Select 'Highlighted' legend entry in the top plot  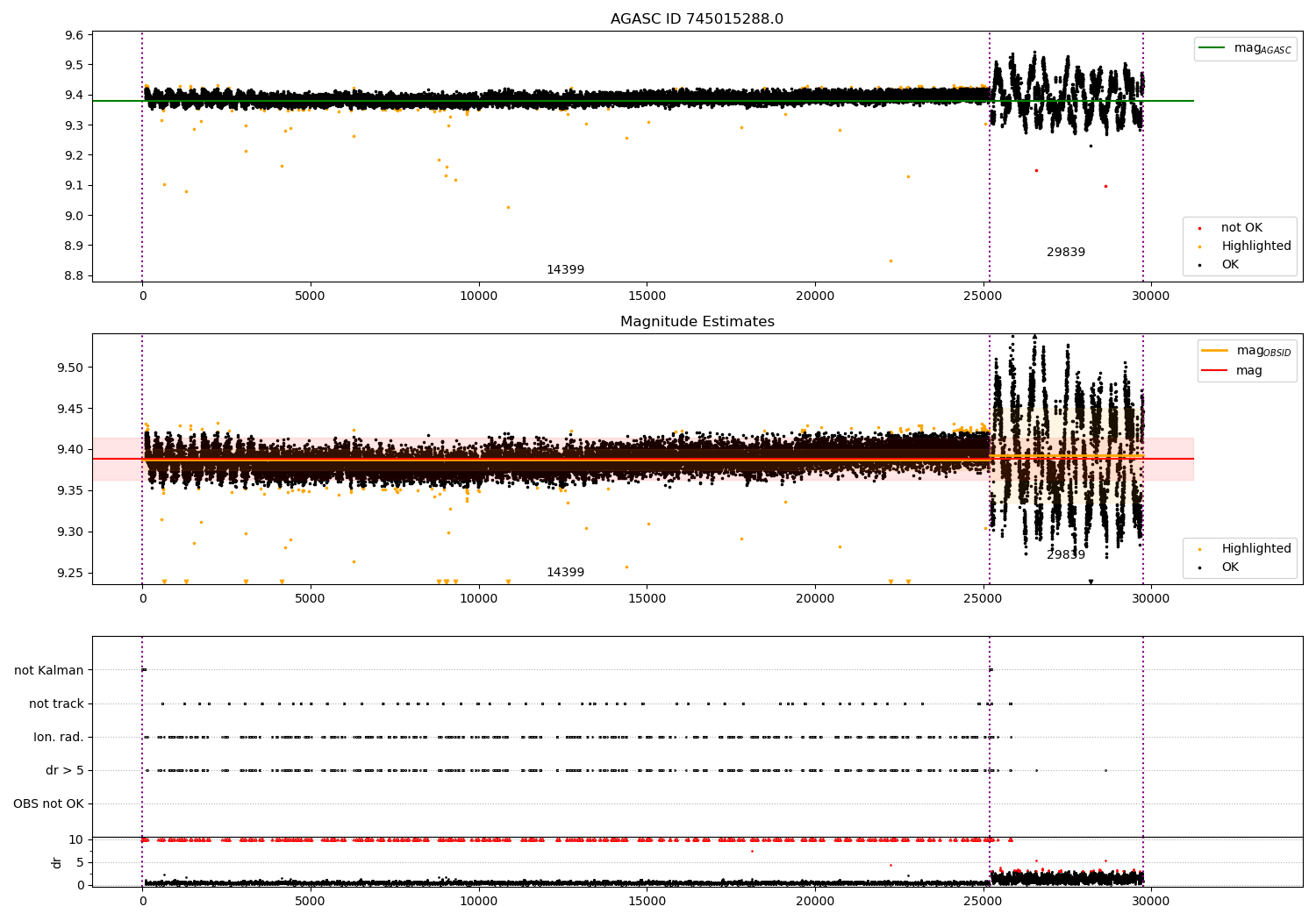(x=1255, y=246)
